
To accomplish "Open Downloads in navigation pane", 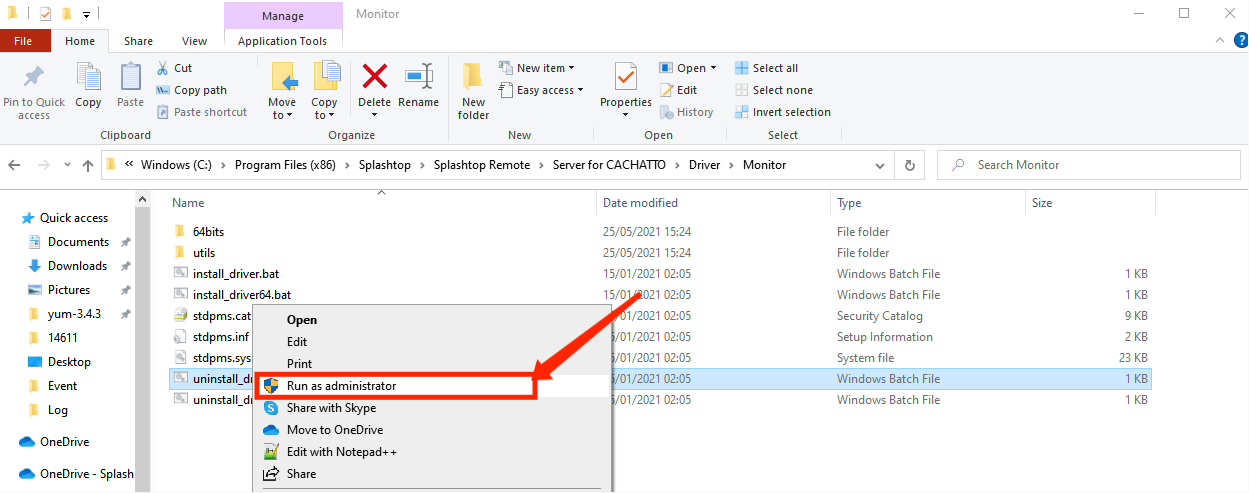I will pos(77,266).
